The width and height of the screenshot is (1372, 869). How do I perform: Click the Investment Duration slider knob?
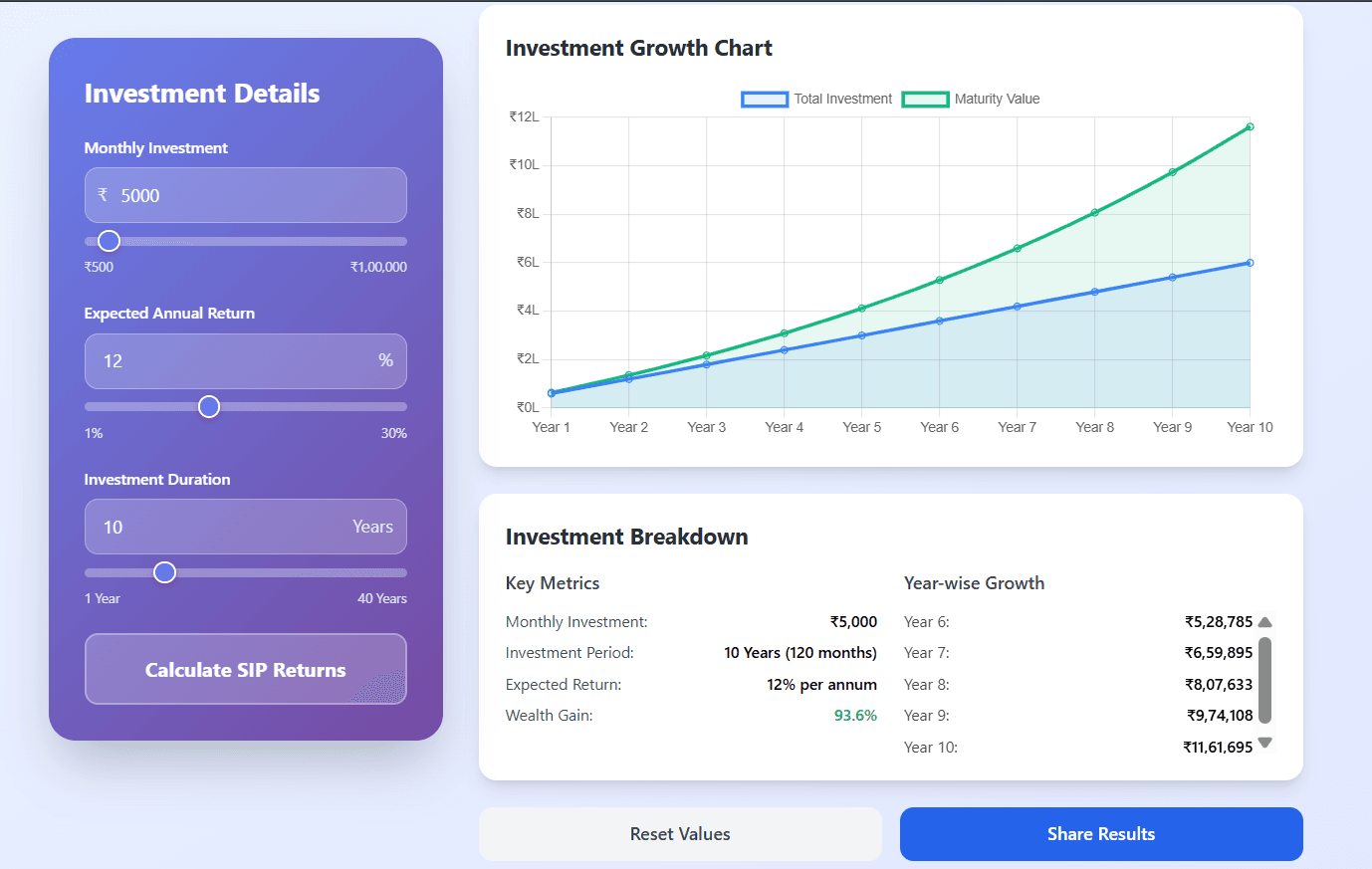click(x=164, y=572)
